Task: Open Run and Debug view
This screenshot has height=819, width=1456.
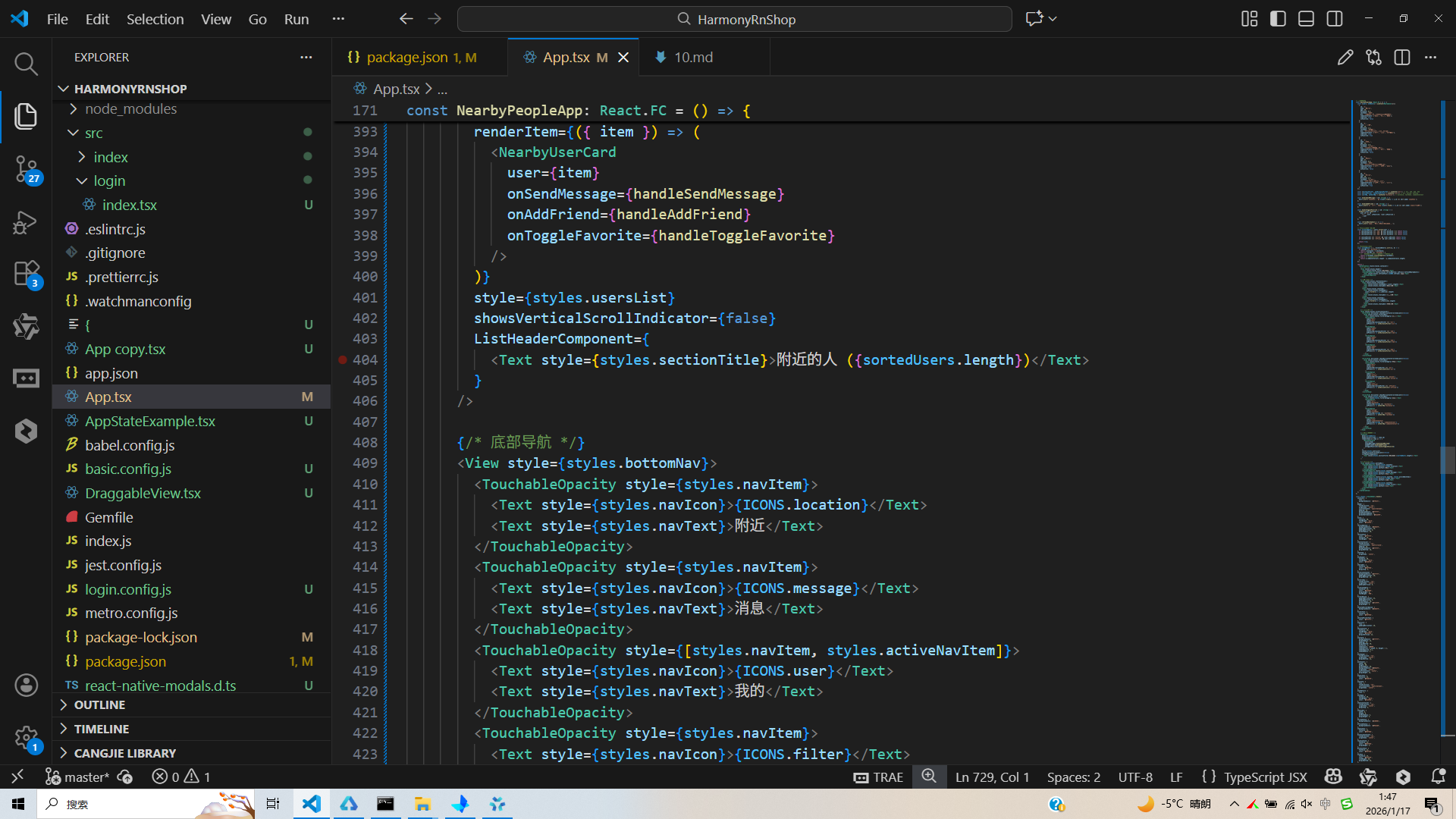Action: [26, 221]
